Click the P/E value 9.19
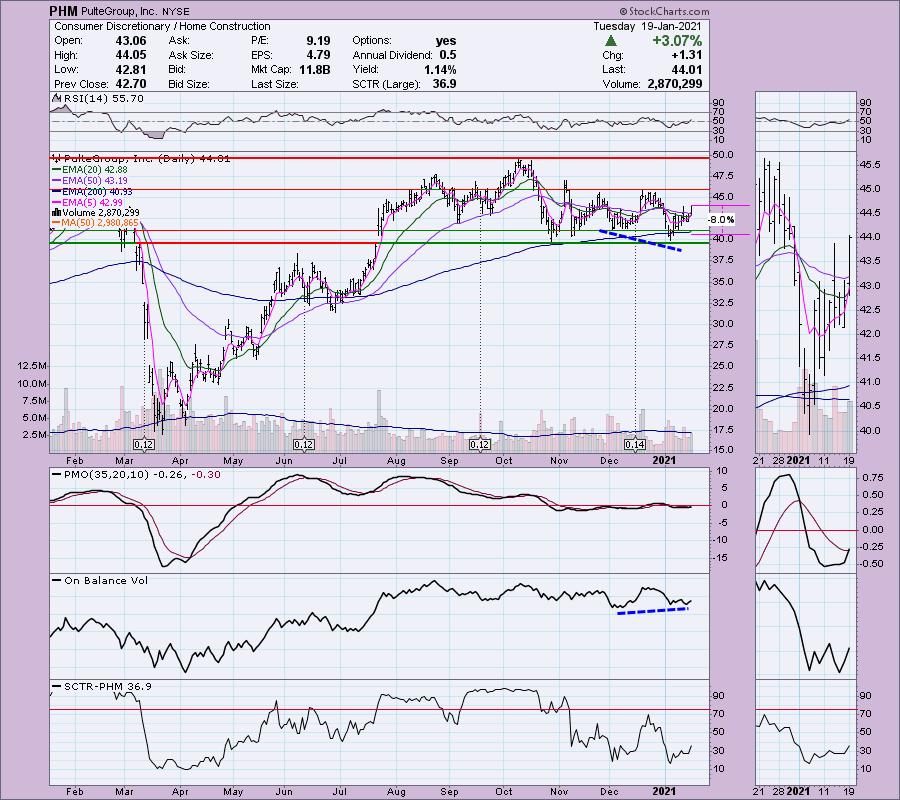The image size is (900, 800). tap(318, 41)
